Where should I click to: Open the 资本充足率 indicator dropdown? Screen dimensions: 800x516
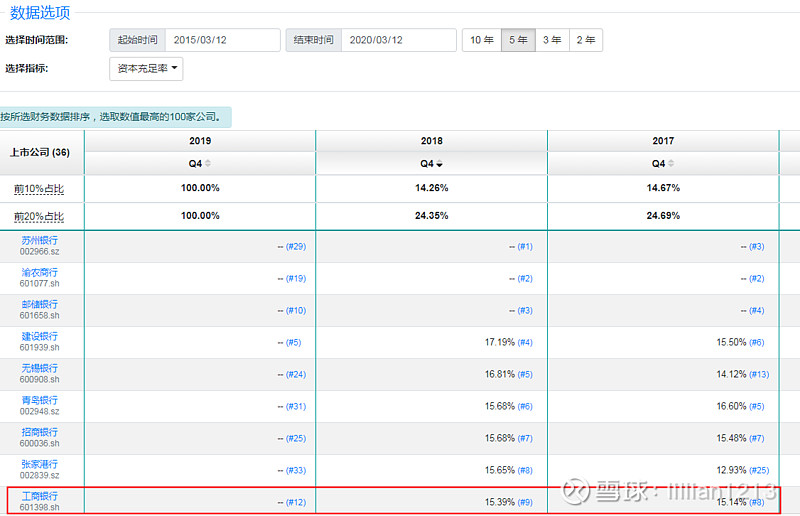point(146,69)
